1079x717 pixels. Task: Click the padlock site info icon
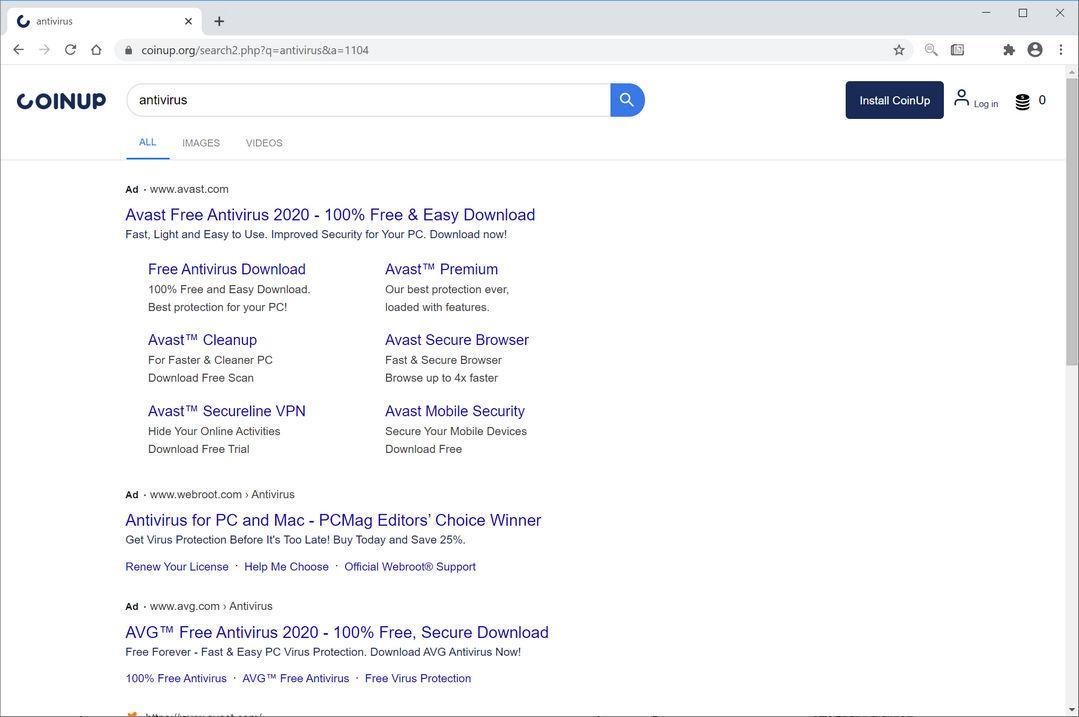coord(128,50)
